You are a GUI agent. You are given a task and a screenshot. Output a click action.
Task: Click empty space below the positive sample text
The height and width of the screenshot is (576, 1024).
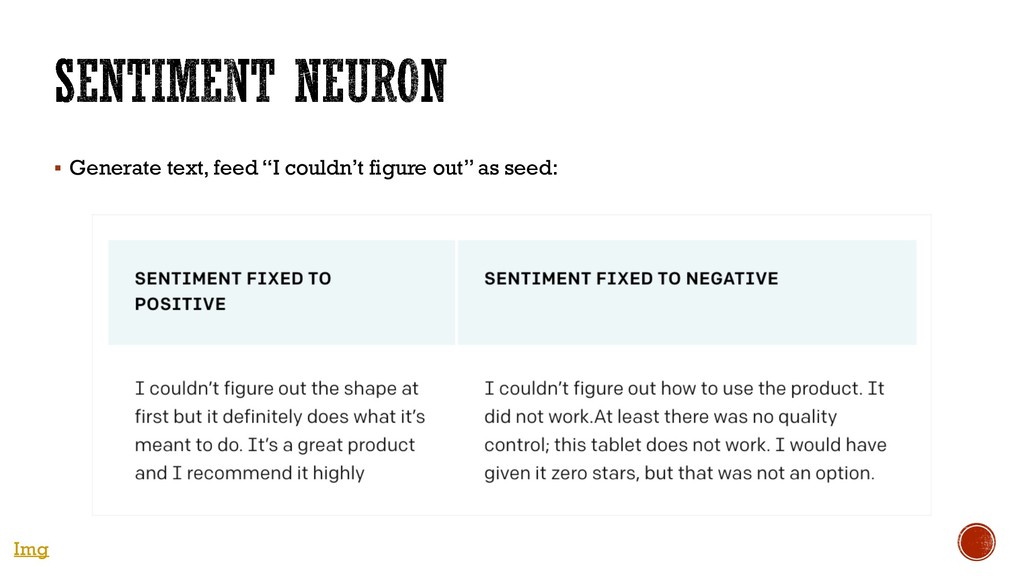pyautogui.click(x=275, y=500)
